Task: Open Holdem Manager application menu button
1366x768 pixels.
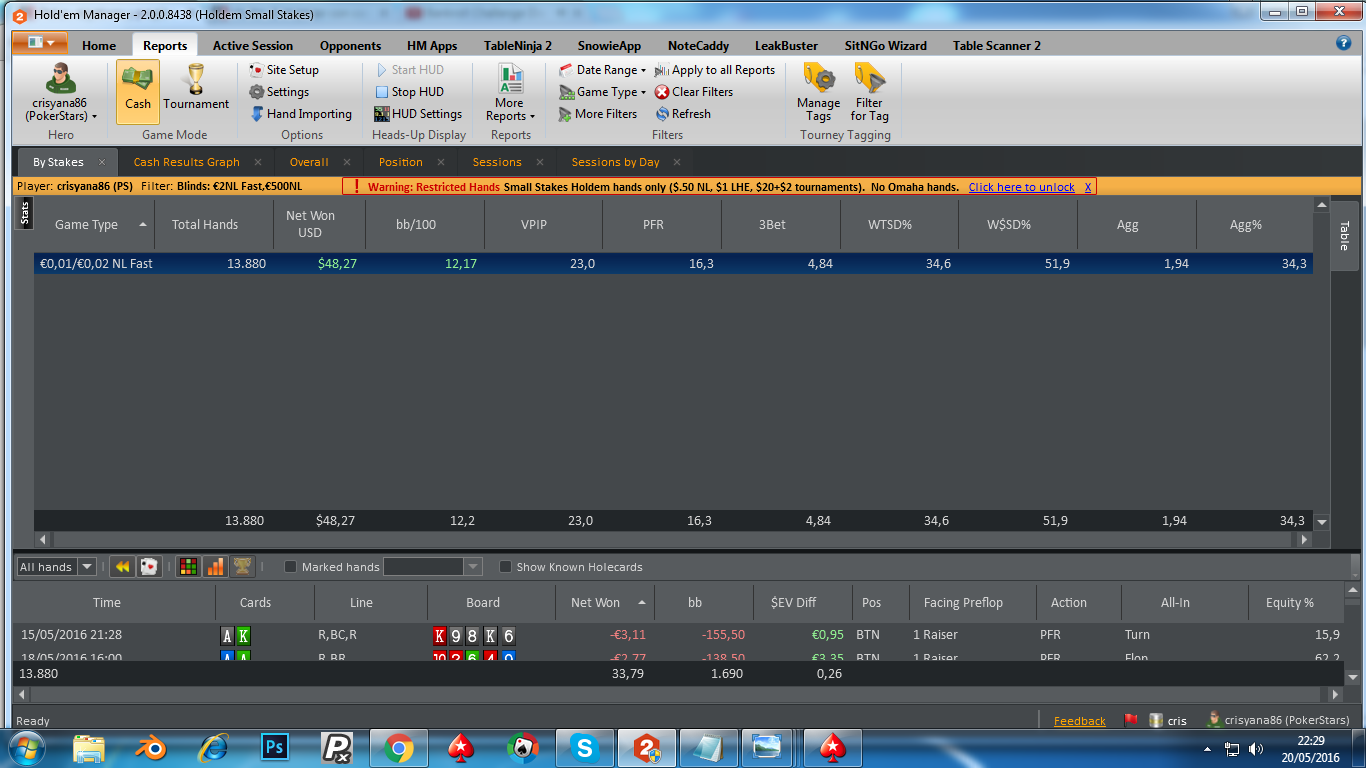Action: click(40, 44)
